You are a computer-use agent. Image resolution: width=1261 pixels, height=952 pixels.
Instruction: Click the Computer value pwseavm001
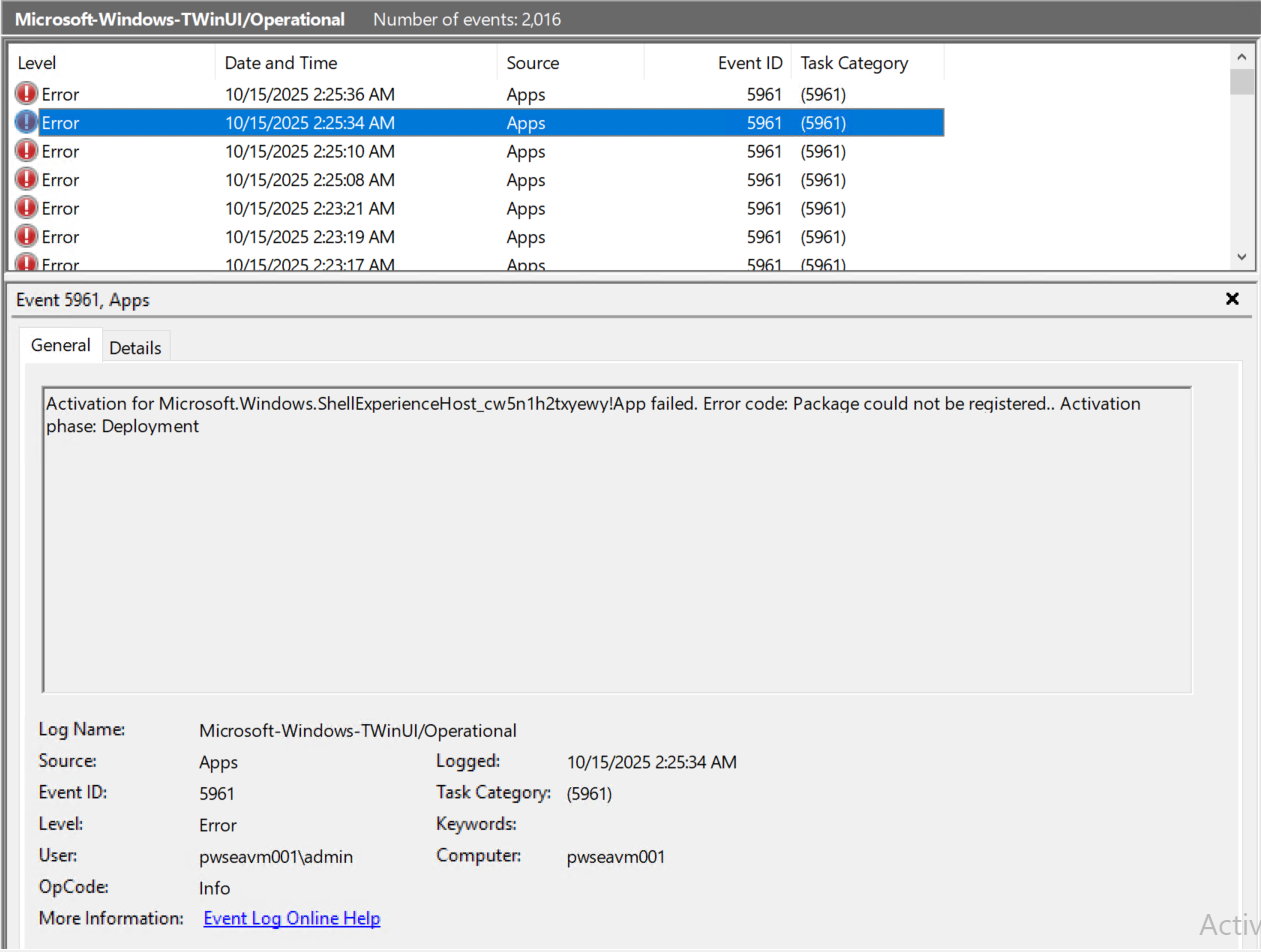coord(616,857)
